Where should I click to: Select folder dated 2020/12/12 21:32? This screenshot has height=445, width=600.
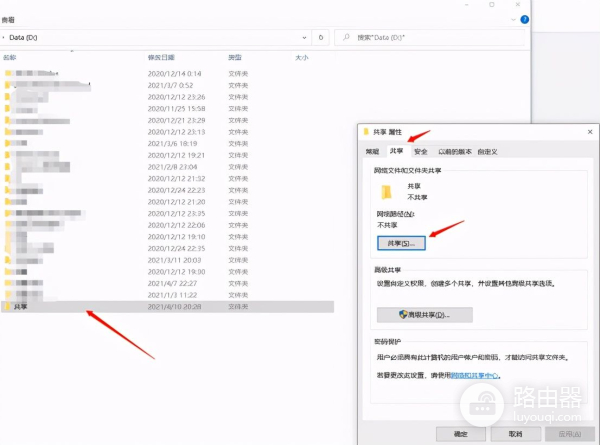(167, 179)
